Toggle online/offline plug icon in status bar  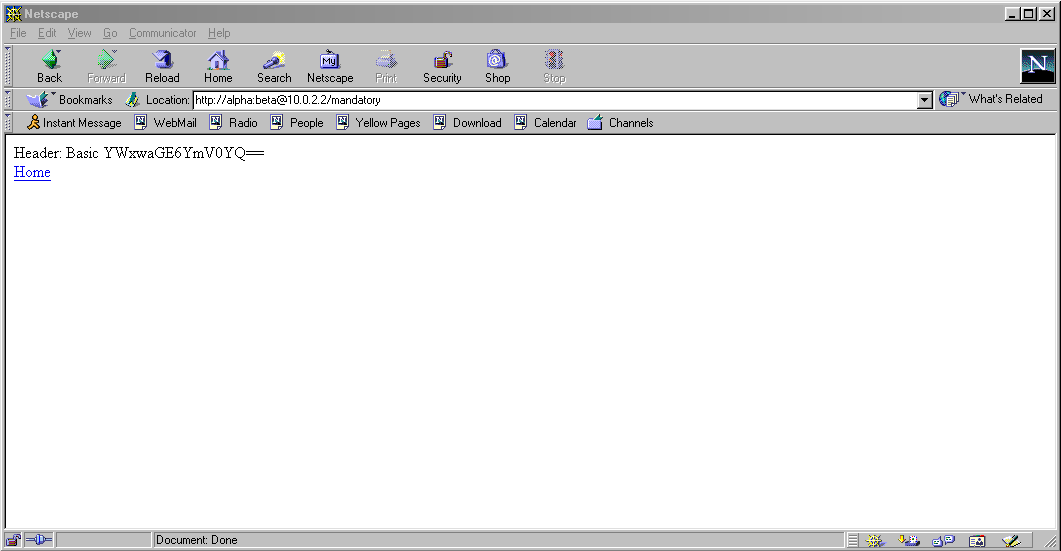[38, 540]
